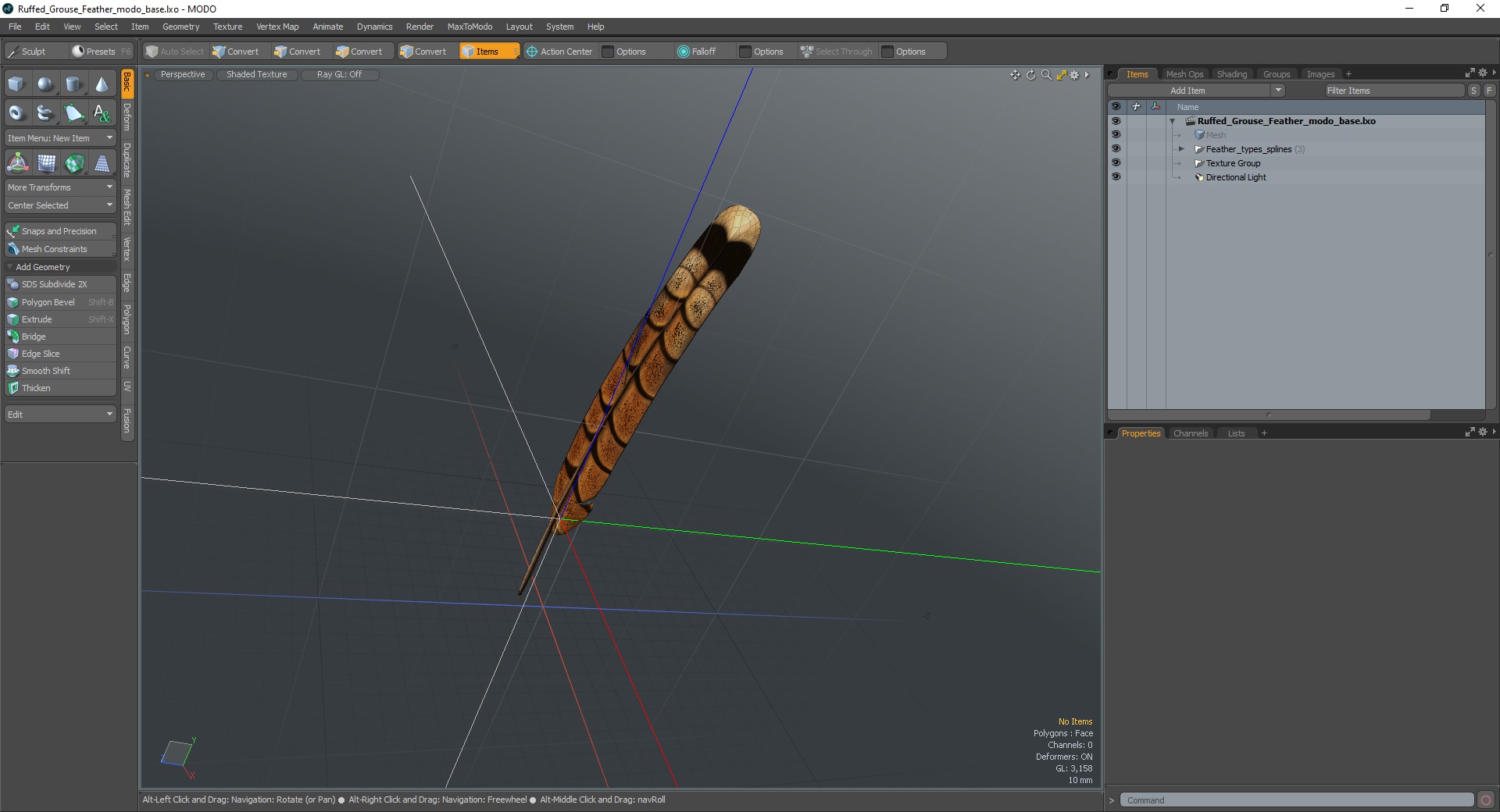Open the Geometry menu
Screen dimensions: 1500x812
point(180,27)
